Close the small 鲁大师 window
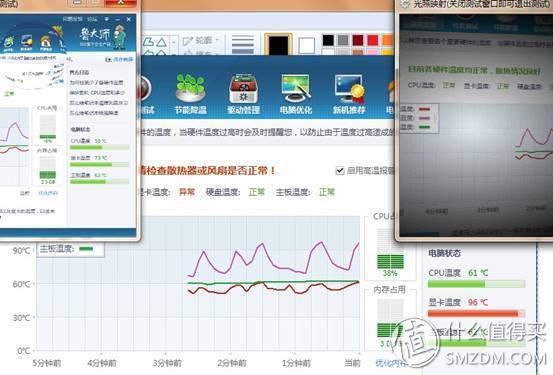Screen dimensions: 553x375 coord(129,19)
